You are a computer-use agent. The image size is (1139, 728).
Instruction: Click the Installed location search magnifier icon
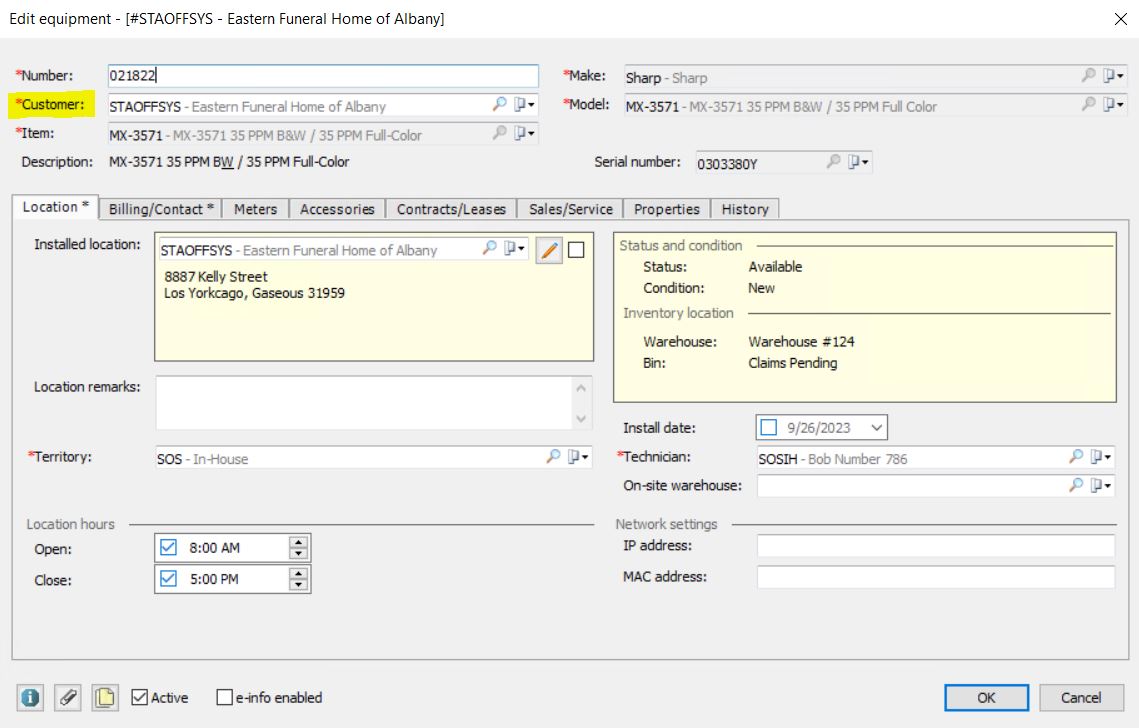click(x=490, y=248)
